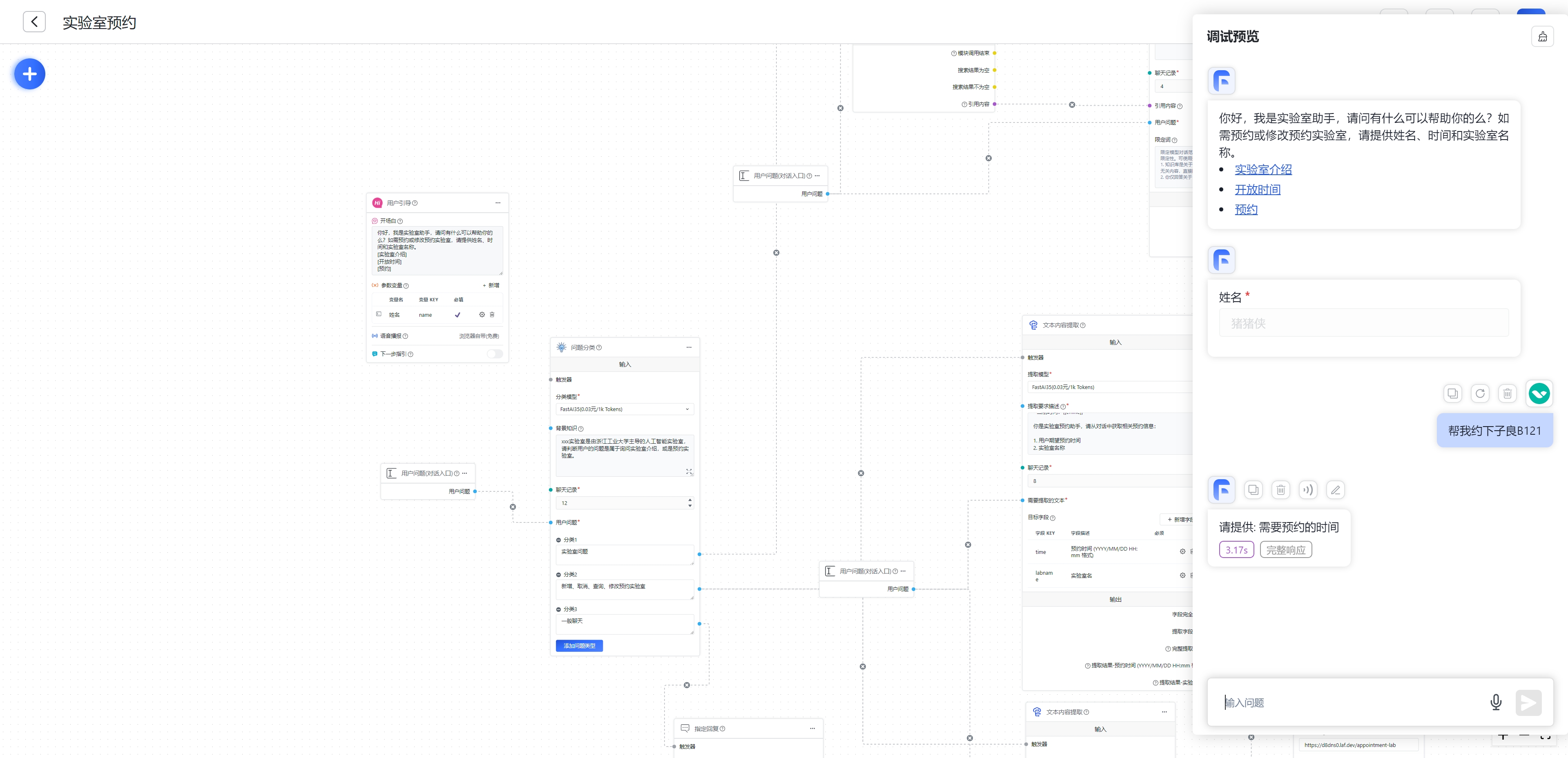
Task: Click the back arrow next to 实验室预约
Action: pyautogui.click(x=34, y=22)
